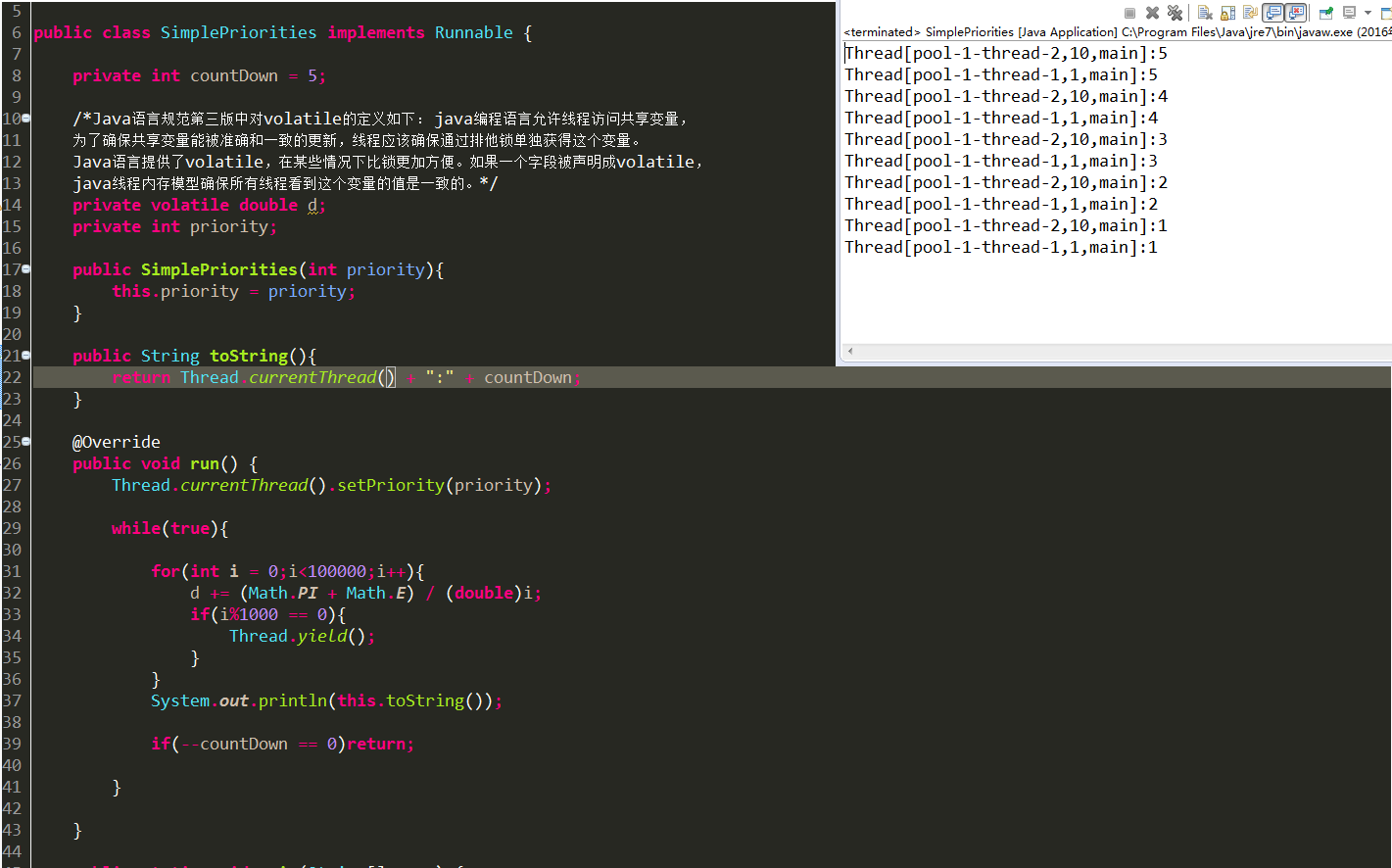Click 'Math.PI' on line 32

(x=283, y=593)
